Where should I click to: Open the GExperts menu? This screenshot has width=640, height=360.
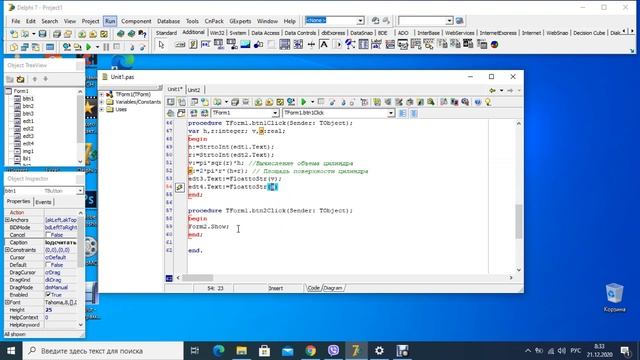tap(240, 21)
